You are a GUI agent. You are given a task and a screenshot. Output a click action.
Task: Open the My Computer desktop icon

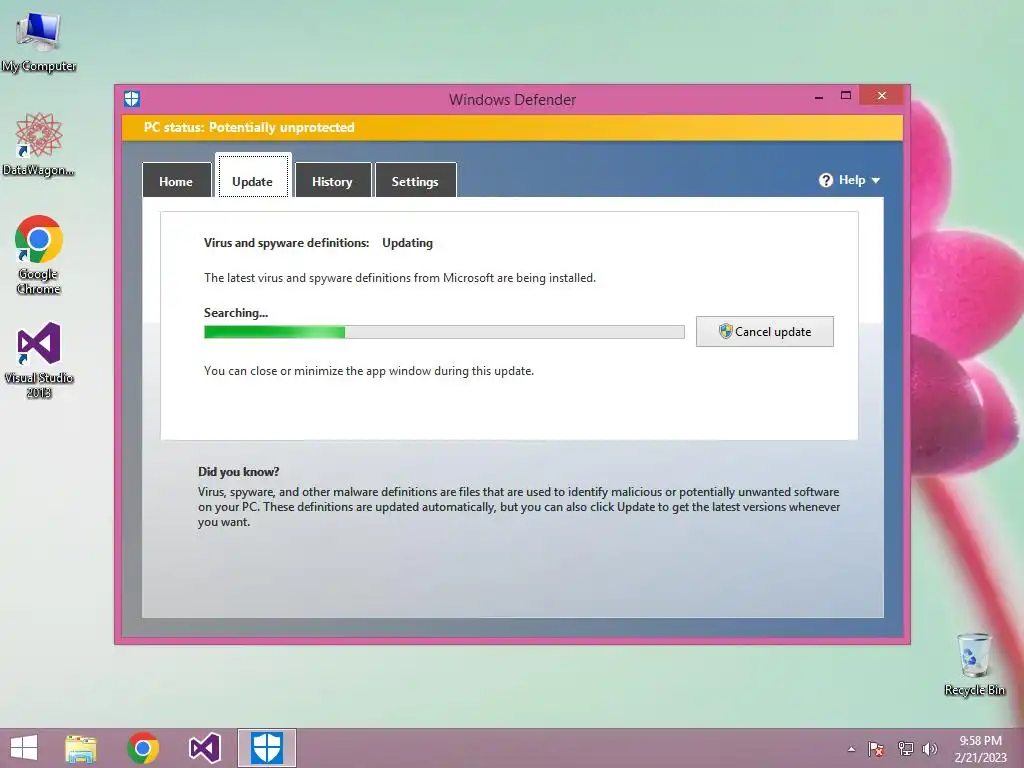click(39, 40)
